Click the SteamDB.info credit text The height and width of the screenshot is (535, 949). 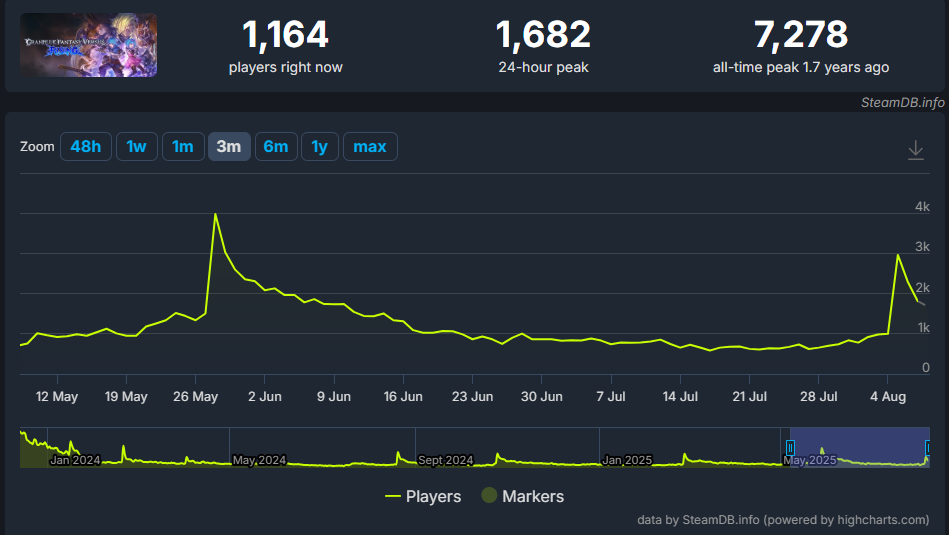(902, 102)
